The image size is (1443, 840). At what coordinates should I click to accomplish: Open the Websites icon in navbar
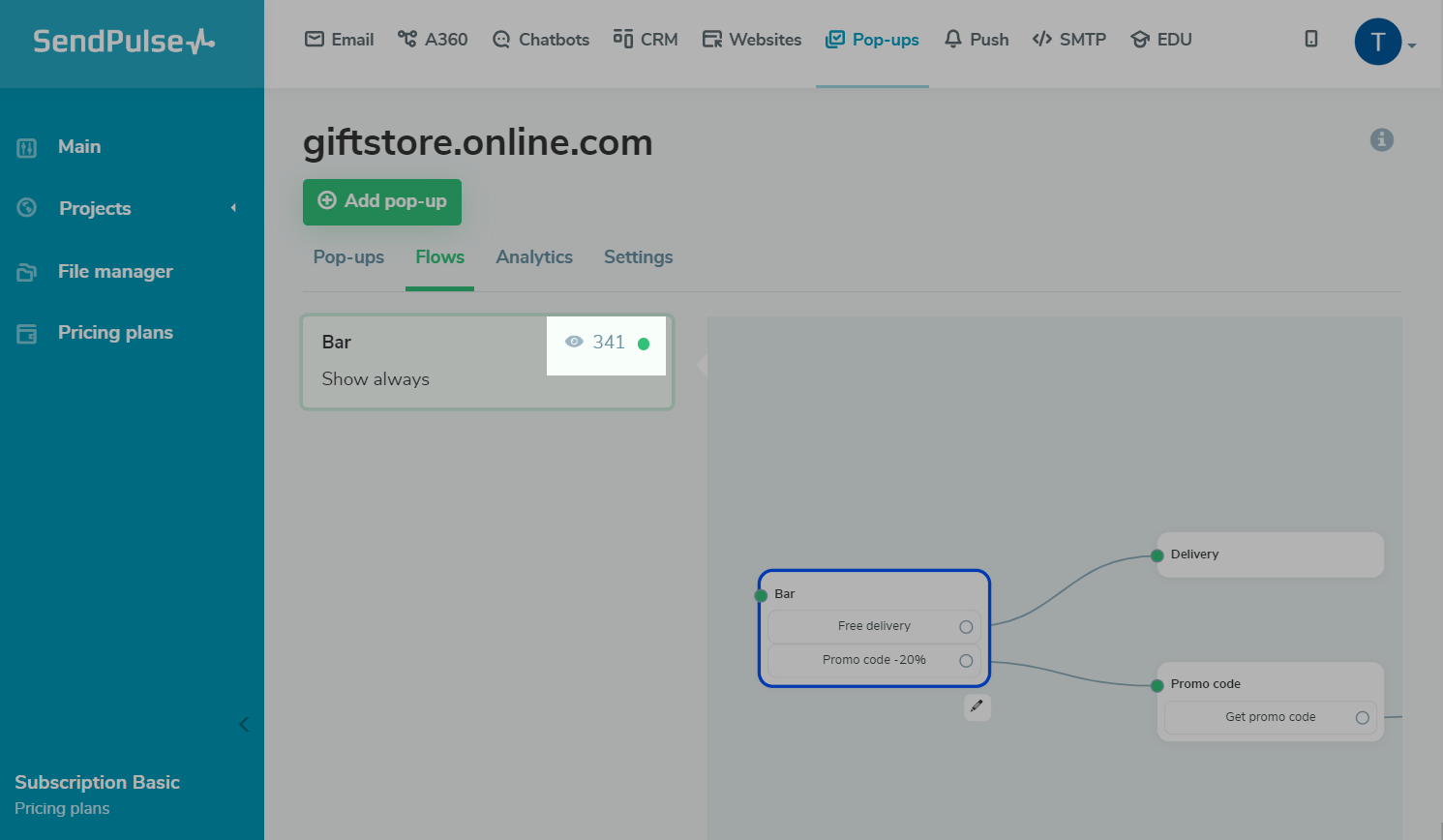click(712, 39)
